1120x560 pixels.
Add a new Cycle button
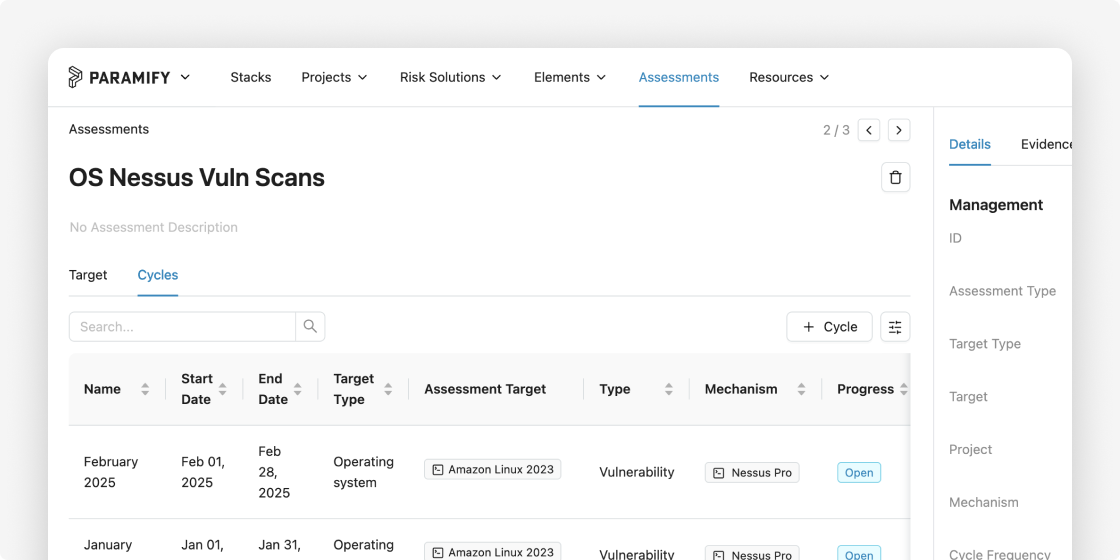(x=829, y=326)
